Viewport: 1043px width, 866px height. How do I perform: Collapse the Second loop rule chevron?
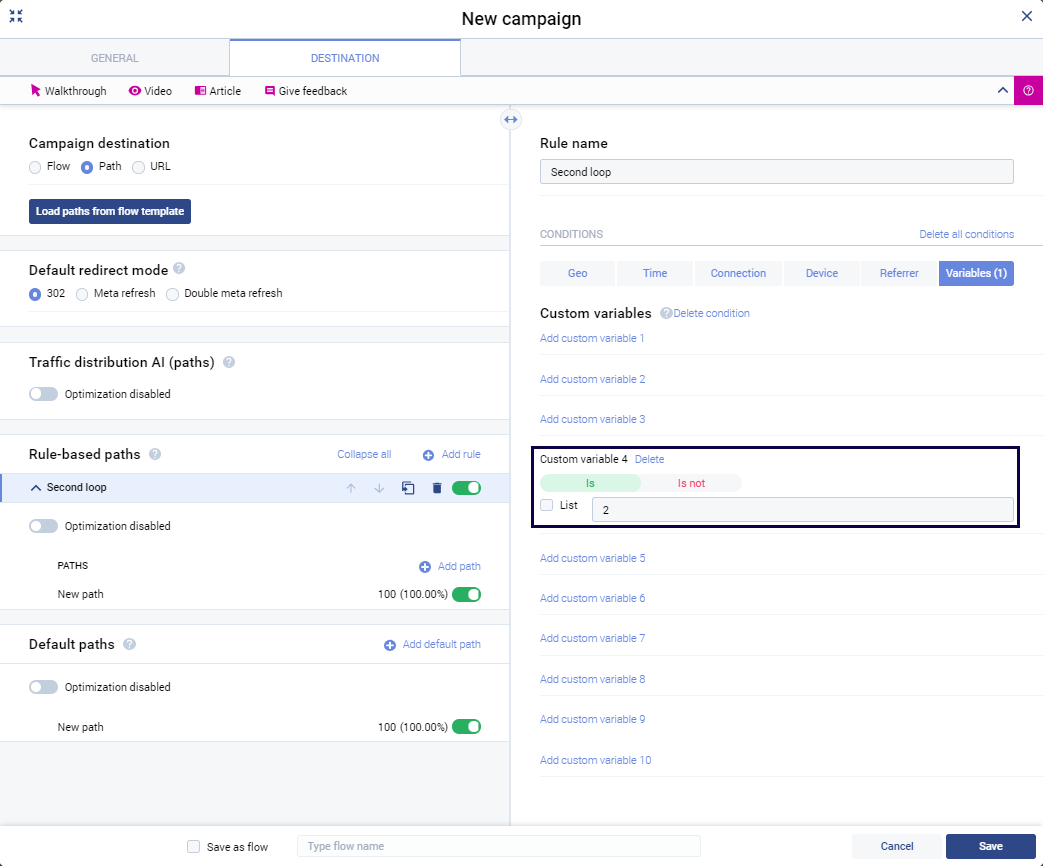[36, 488]
